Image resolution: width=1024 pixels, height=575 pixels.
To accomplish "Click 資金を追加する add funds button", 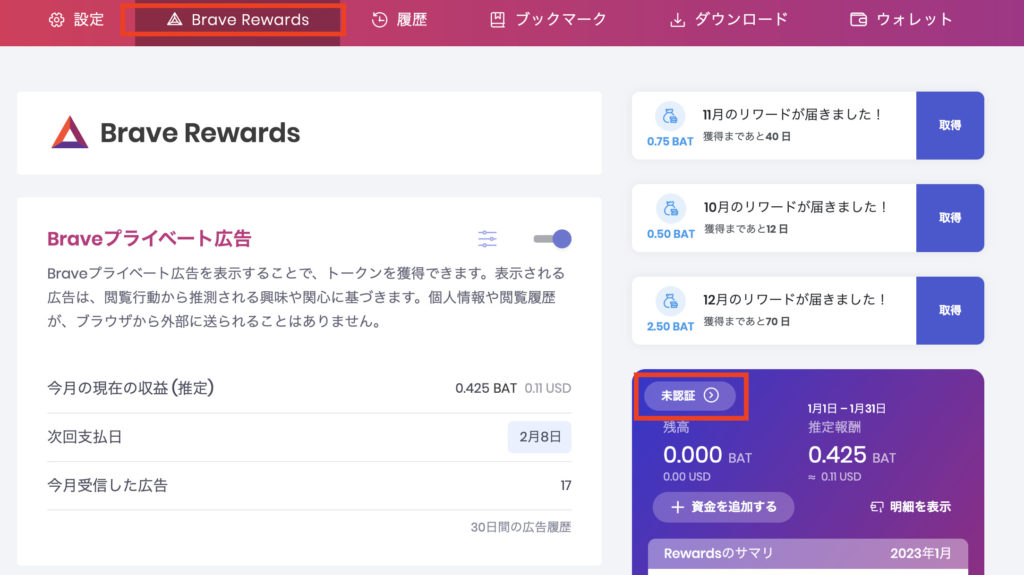I will pyautogui.click(x=724, y=507).
